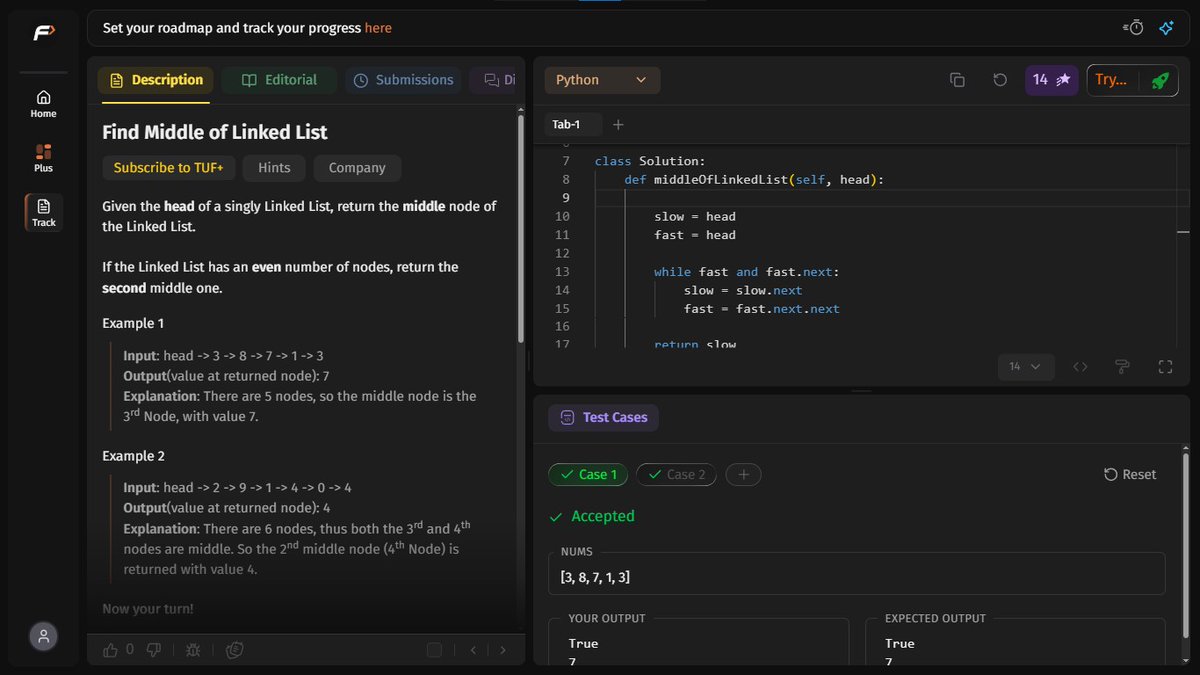The image size is (1200, 675).
Task: Click the NUMS input field [3, 8, 7, 1, 3]
Action: click(x=856, y=573)
